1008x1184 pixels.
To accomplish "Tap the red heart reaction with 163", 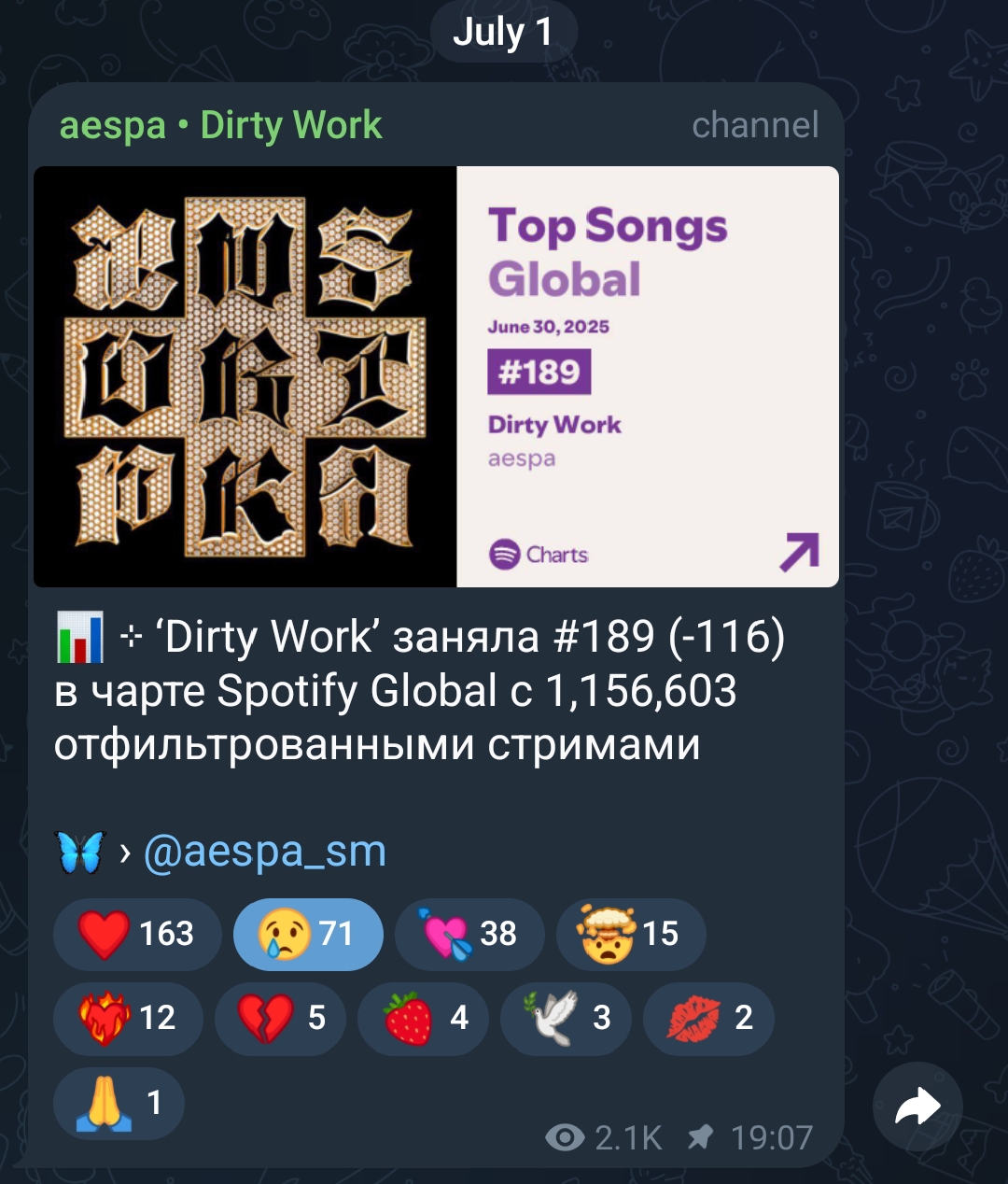I will coord(137,934).
